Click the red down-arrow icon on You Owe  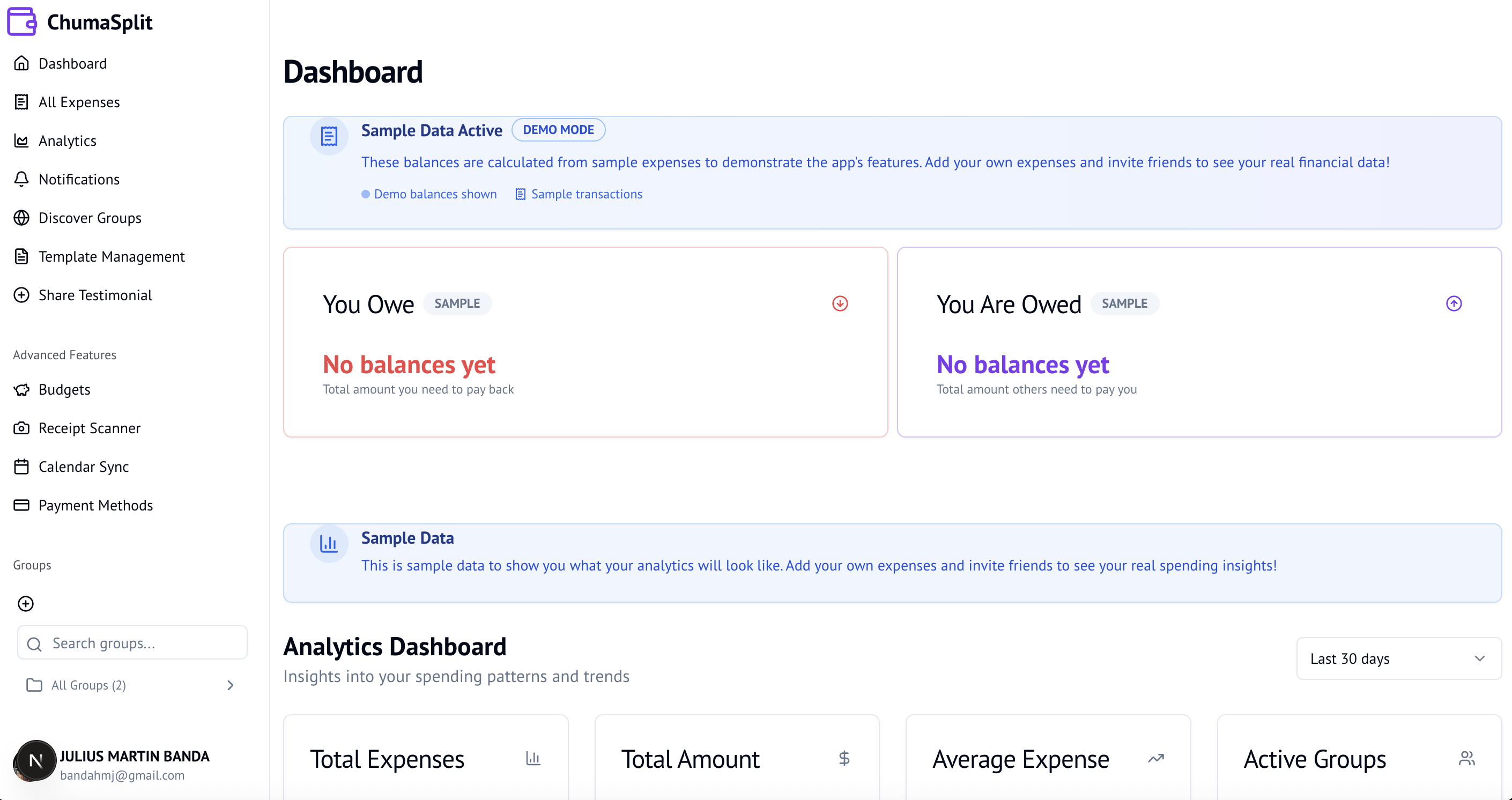pos(839,303)
